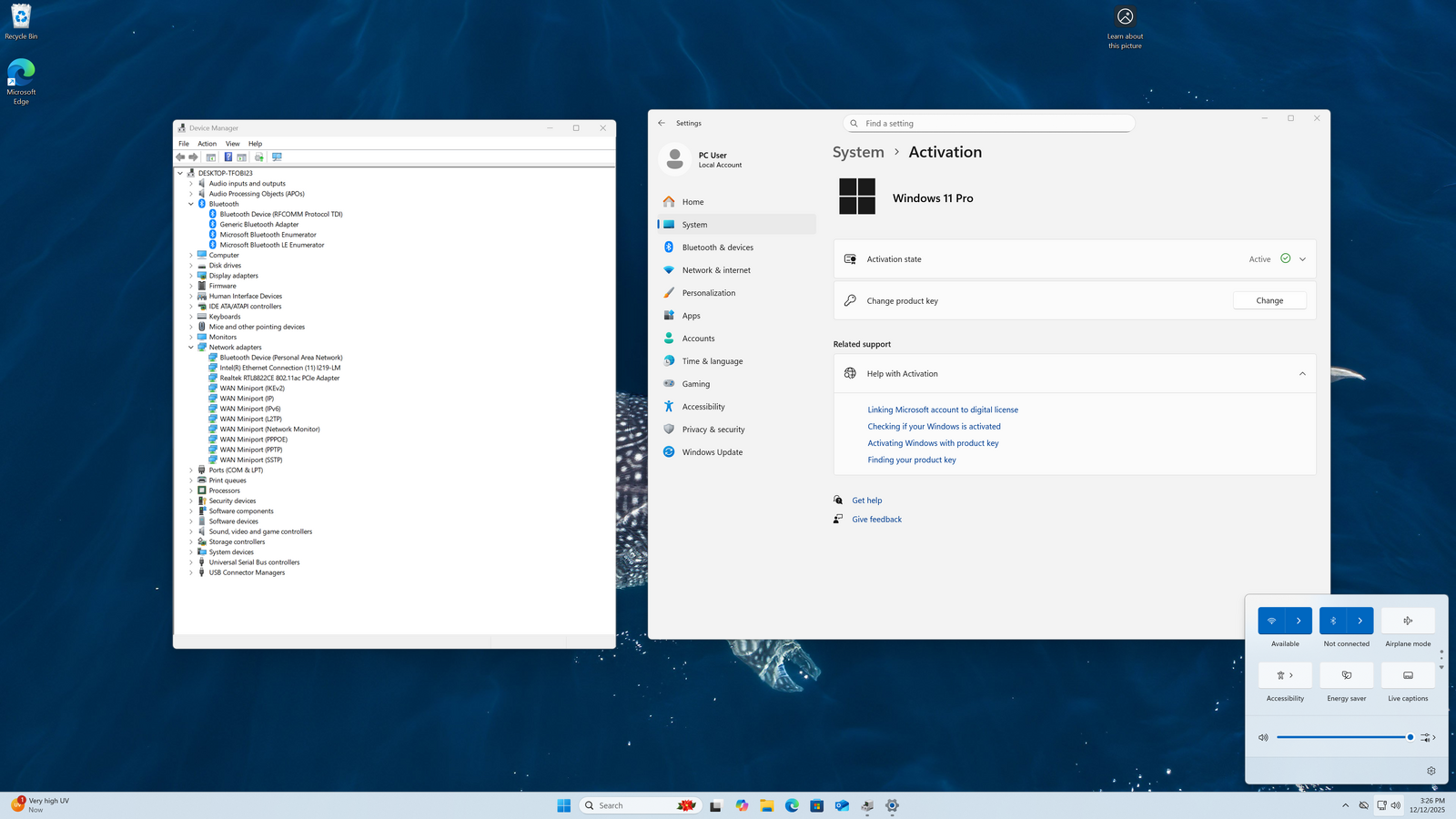The height and width of the screenshot is (819, 1456).
Task: Mute using speaker icon left of volume slider
Action: [x=1263, y=737]
